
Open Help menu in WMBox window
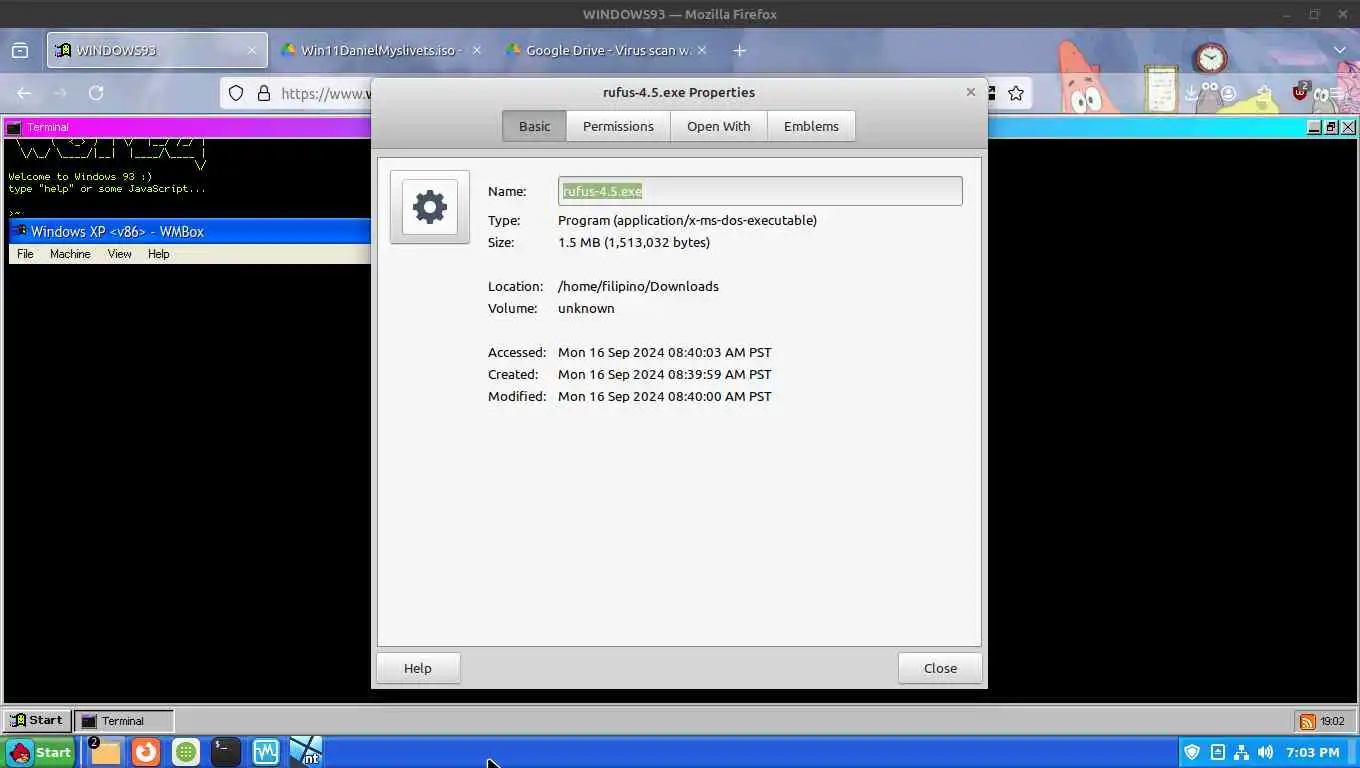159,254
